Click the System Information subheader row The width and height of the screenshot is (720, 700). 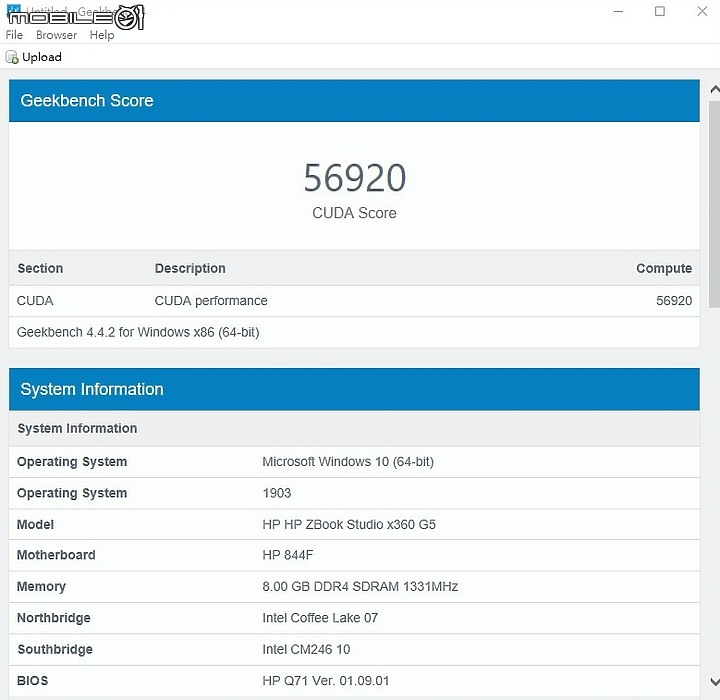(354, 429)
